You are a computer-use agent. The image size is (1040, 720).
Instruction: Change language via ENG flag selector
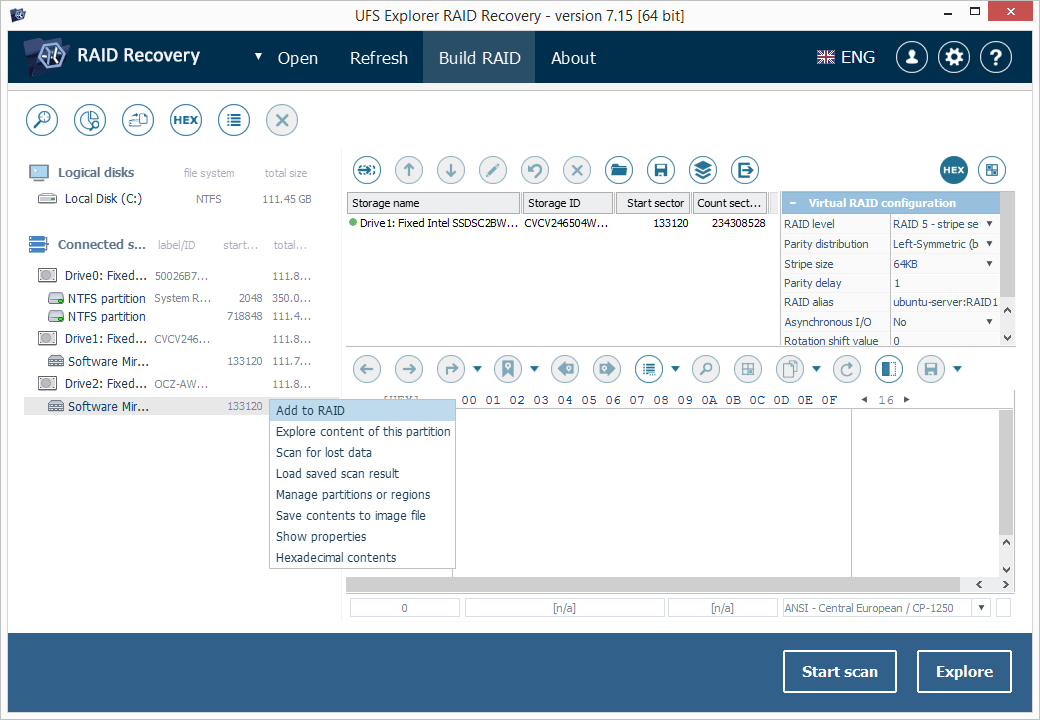point(846,58)
